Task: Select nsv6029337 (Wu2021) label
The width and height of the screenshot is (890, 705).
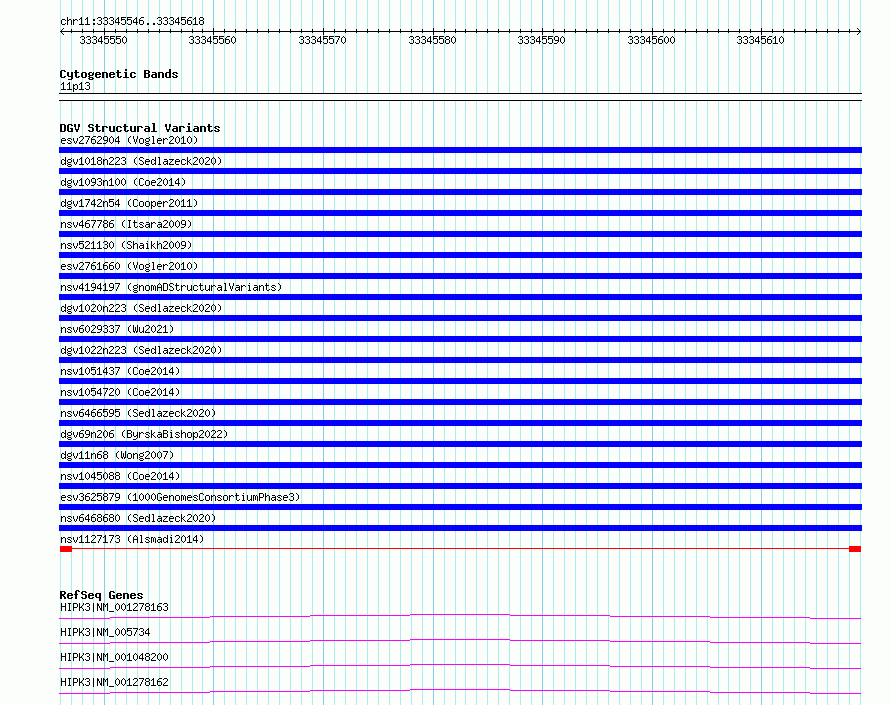Action: coord(117,329)
